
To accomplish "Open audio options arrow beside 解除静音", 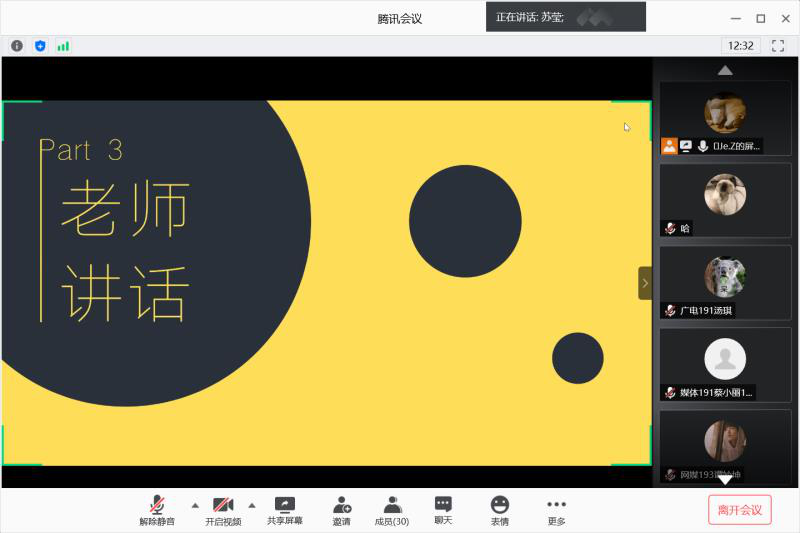I will coord(195,504).
